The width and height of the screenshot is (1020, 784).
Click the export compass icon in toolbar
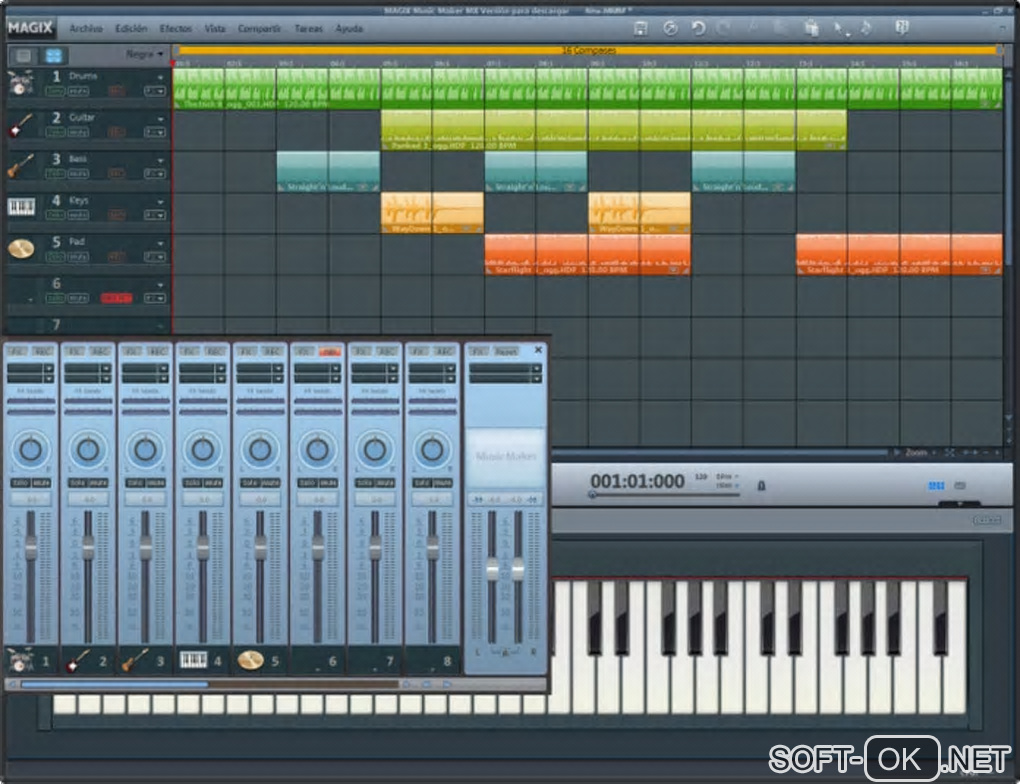click(670, 28)
